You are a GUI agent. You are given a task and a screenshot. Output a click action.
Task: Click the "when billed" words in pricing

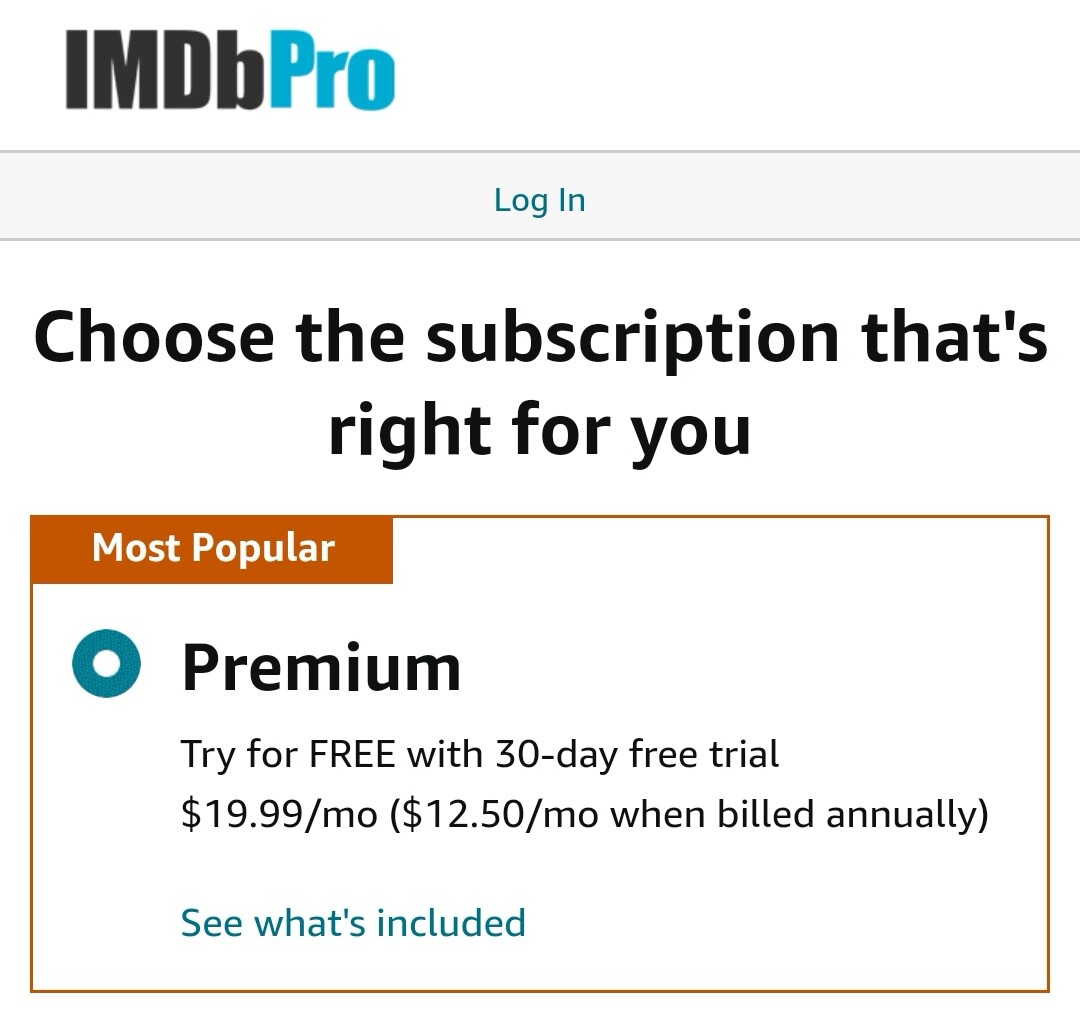(712, 815)
